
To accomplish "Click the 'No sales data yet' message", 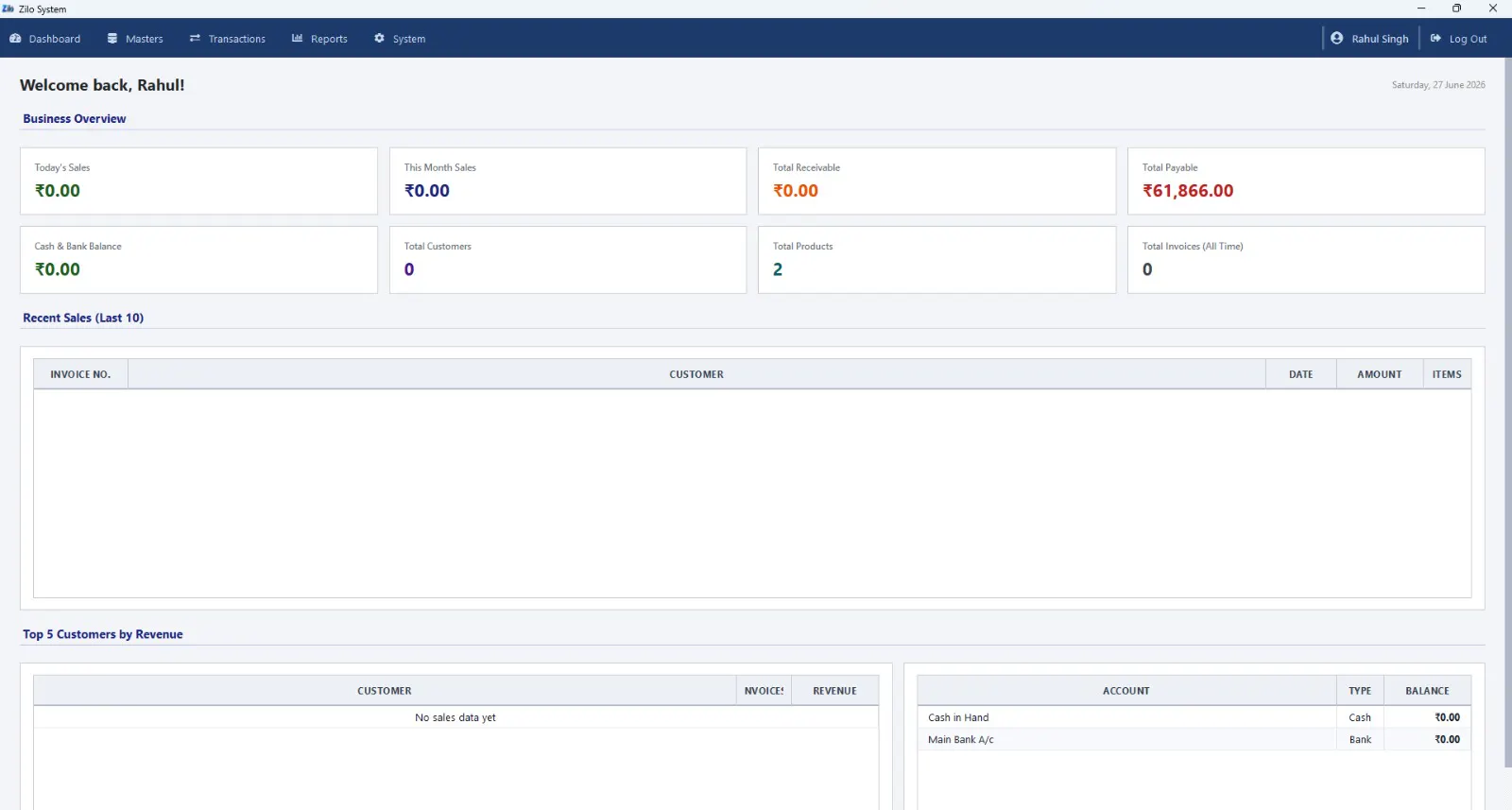I will coord(455,717).
